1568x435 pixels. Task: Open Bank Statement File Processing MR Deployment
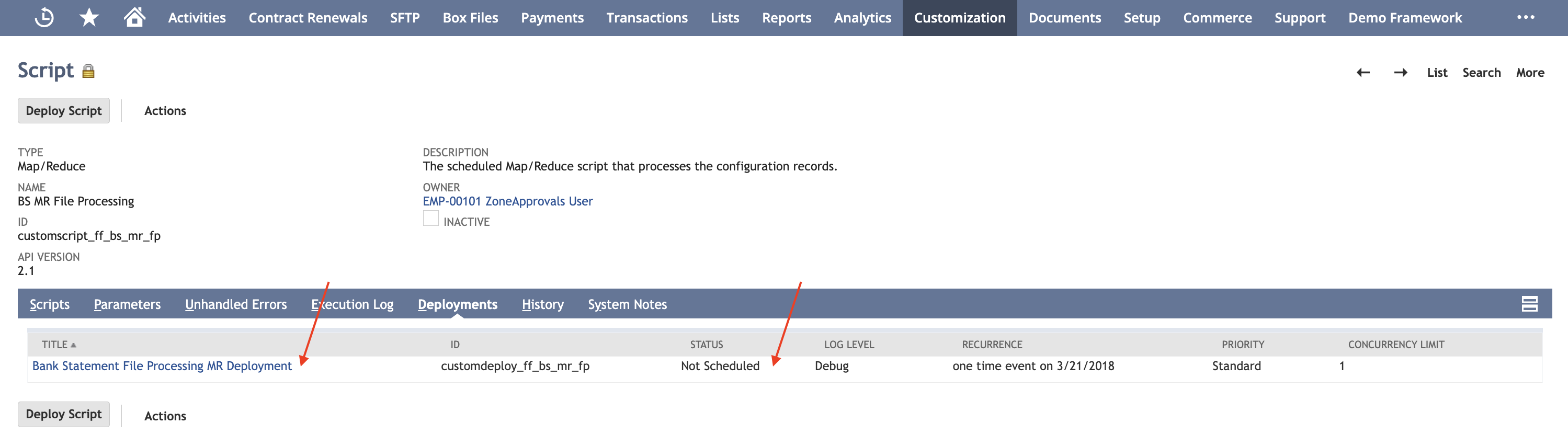click(162, 367)
